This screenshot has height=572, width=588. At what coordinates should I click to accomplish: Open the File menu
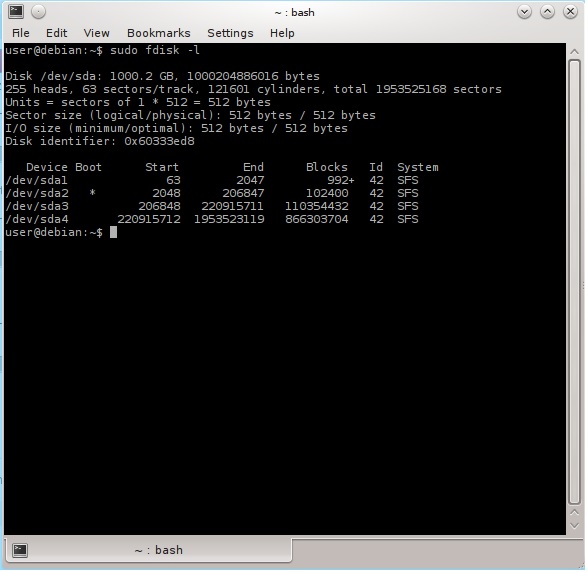[x=21, y=33]
